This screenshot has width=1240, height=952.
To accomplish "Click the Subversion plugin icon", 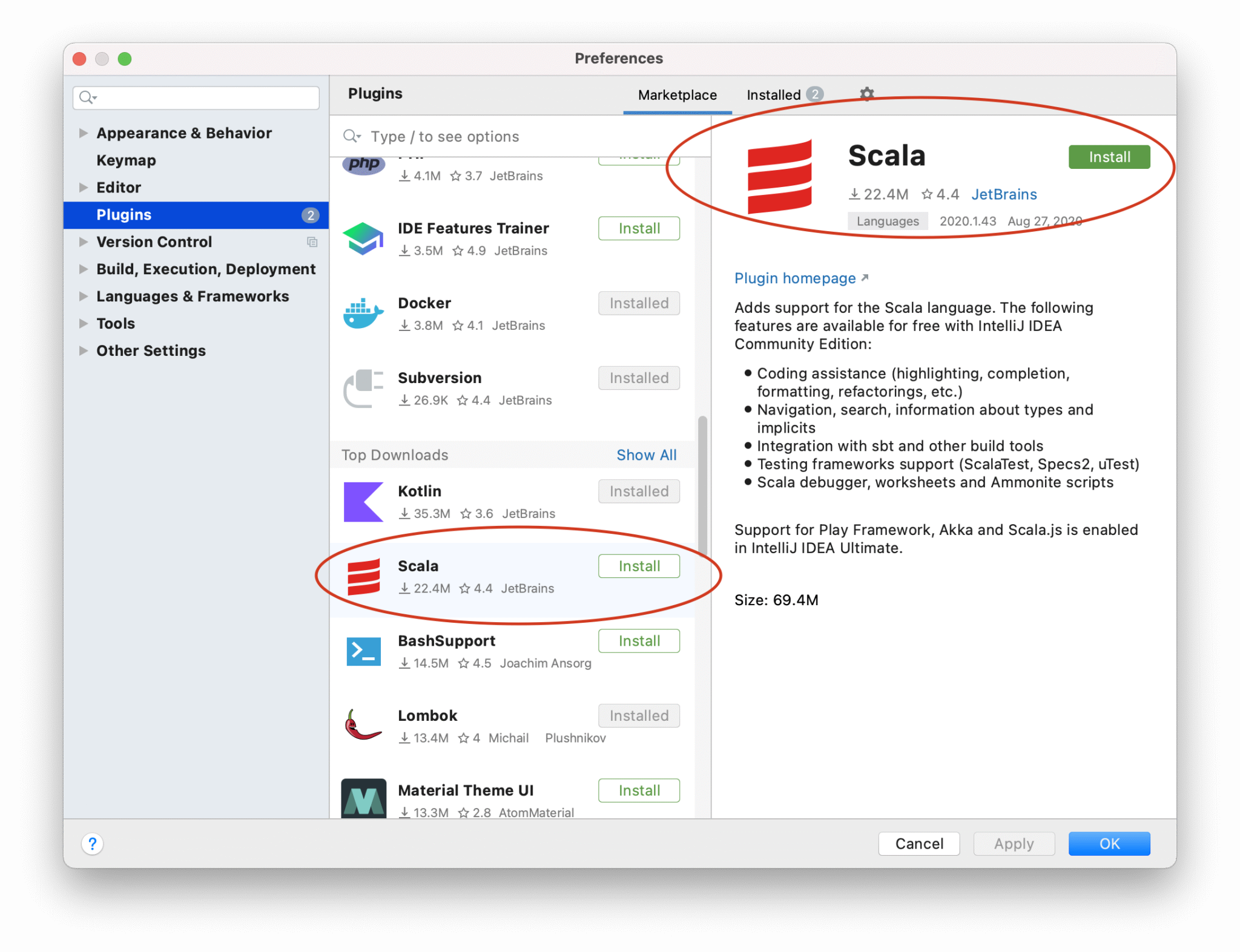I will [363, 388].
